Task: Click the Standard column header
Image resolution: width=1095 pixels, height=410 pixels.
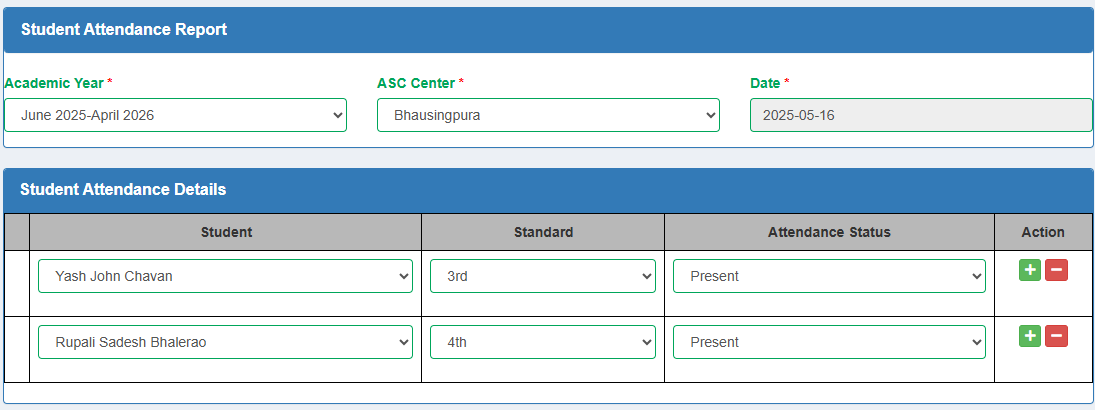Action: coord(543,232)
